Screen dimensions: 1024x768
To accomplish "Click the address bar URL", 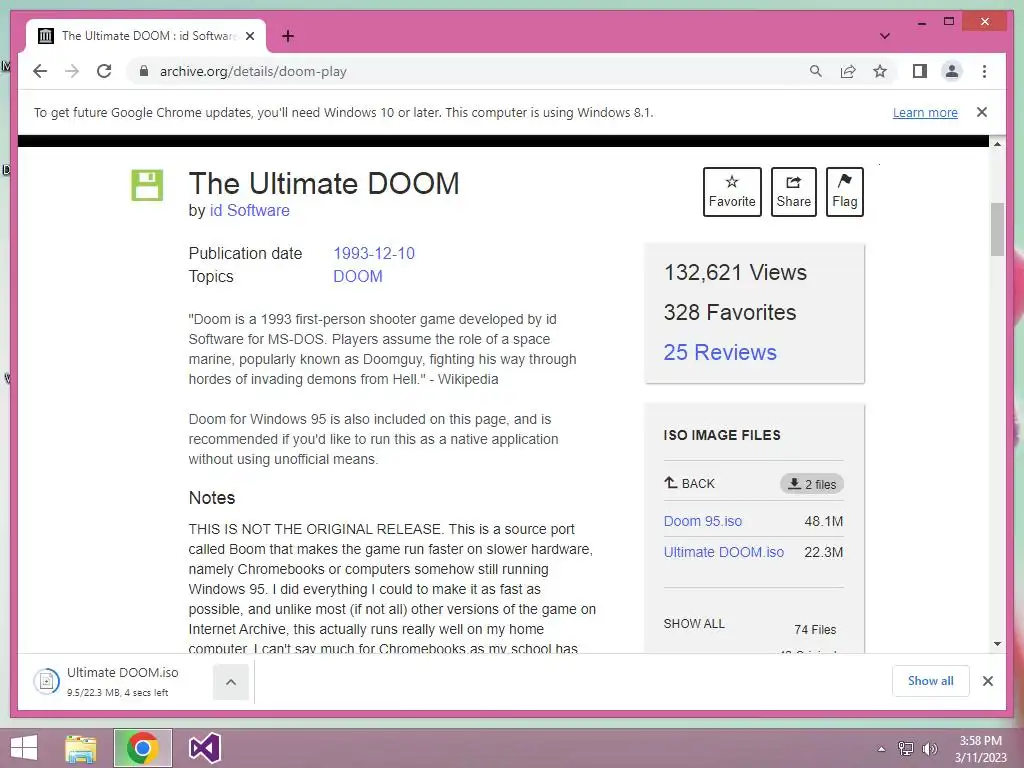I will (253, 71).
